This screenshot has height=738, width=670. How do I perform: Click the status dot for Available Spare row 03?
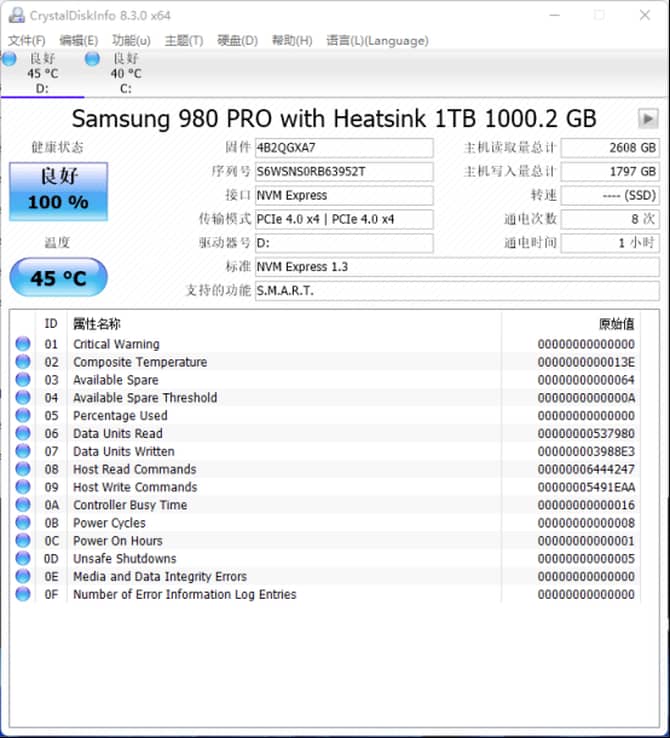pyautogui.click(x=23, y=380)
